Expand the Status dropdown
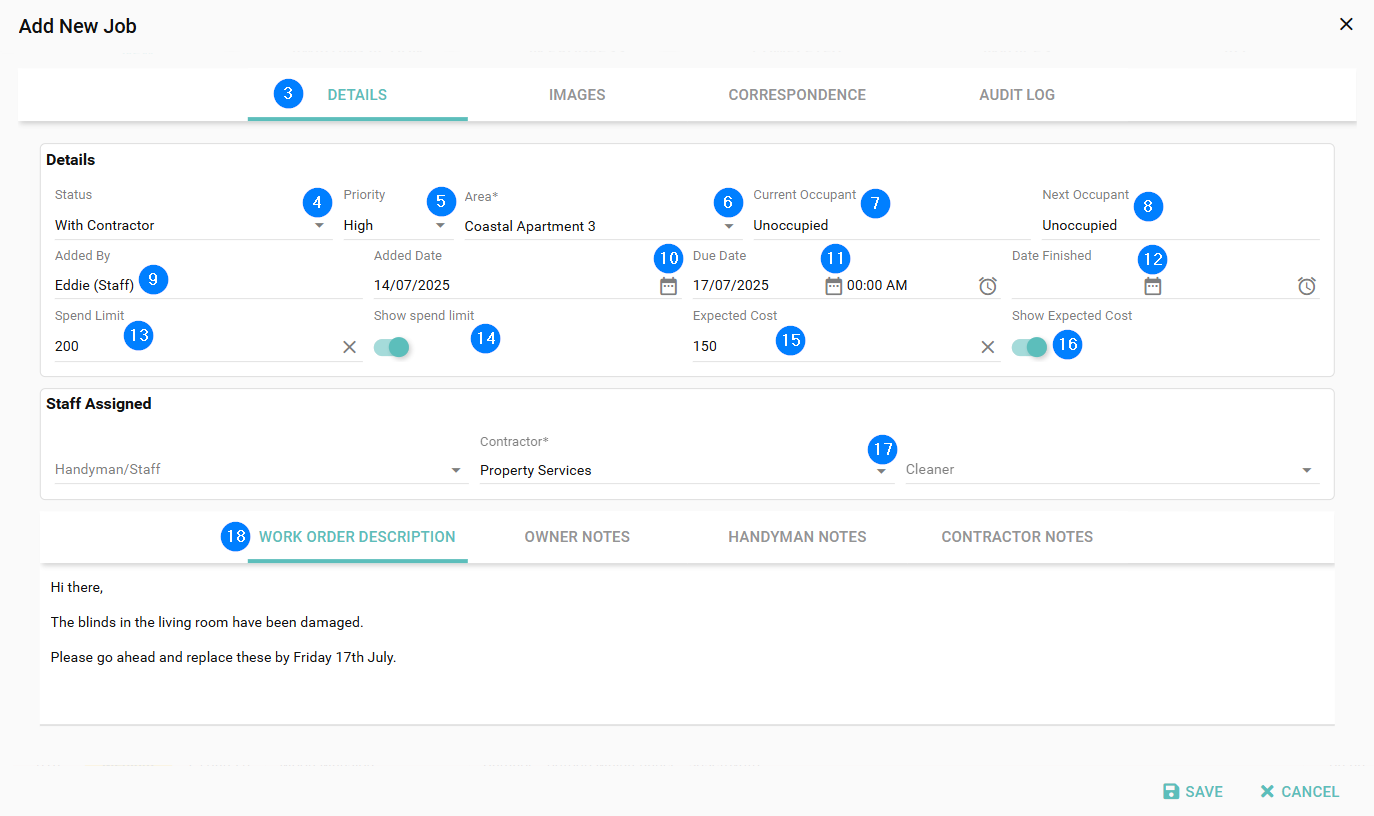 coord(319,226)
